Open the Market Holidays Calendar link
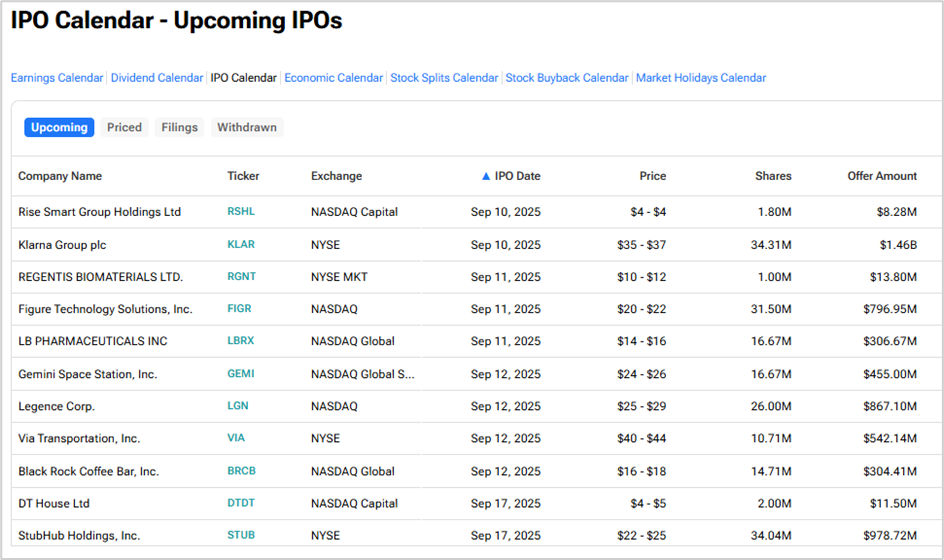Image resolution: width=944 pixels, height=560 pixels. coord(701,78)
